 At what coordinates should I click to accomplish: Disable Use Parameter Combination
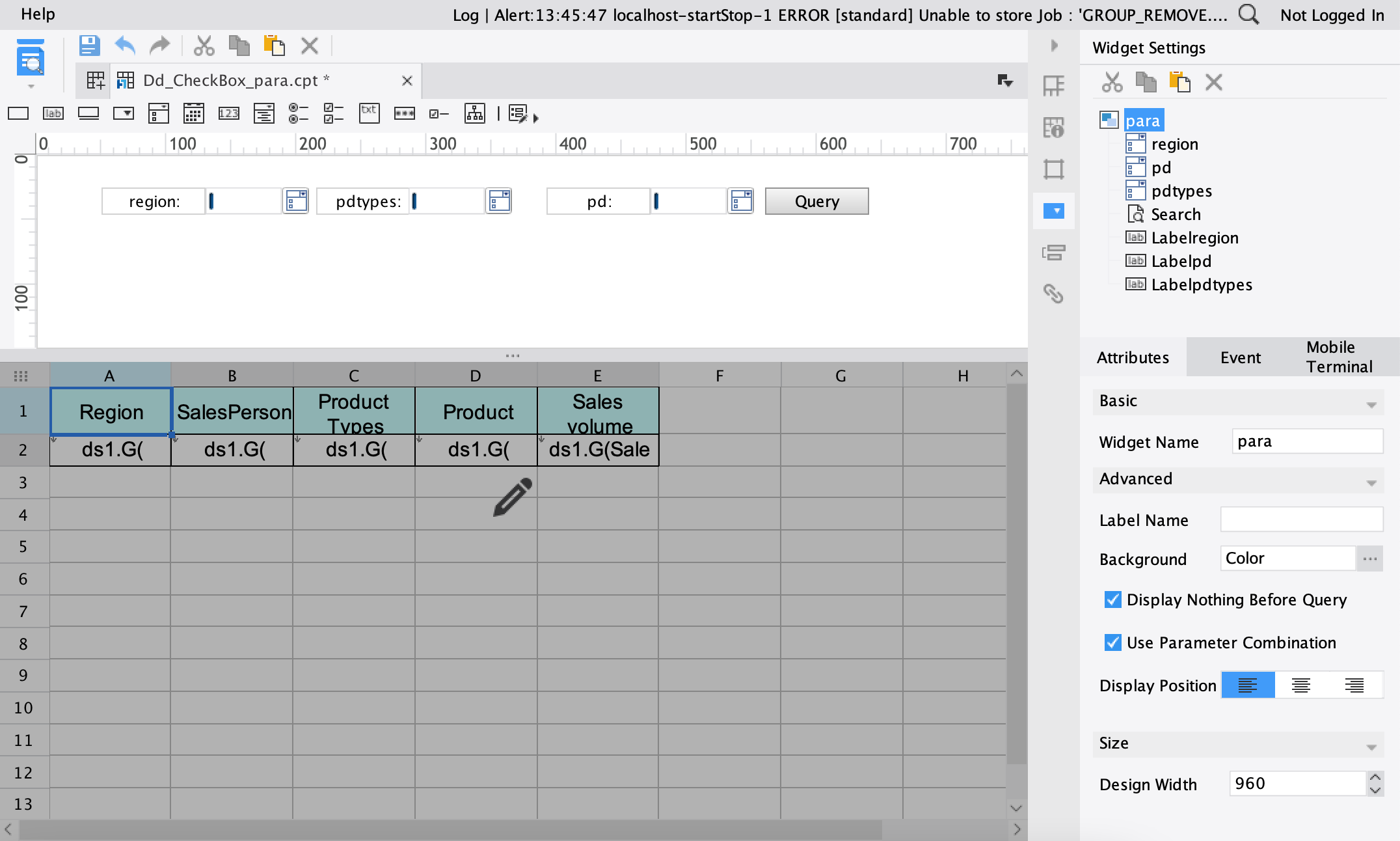1112,642
